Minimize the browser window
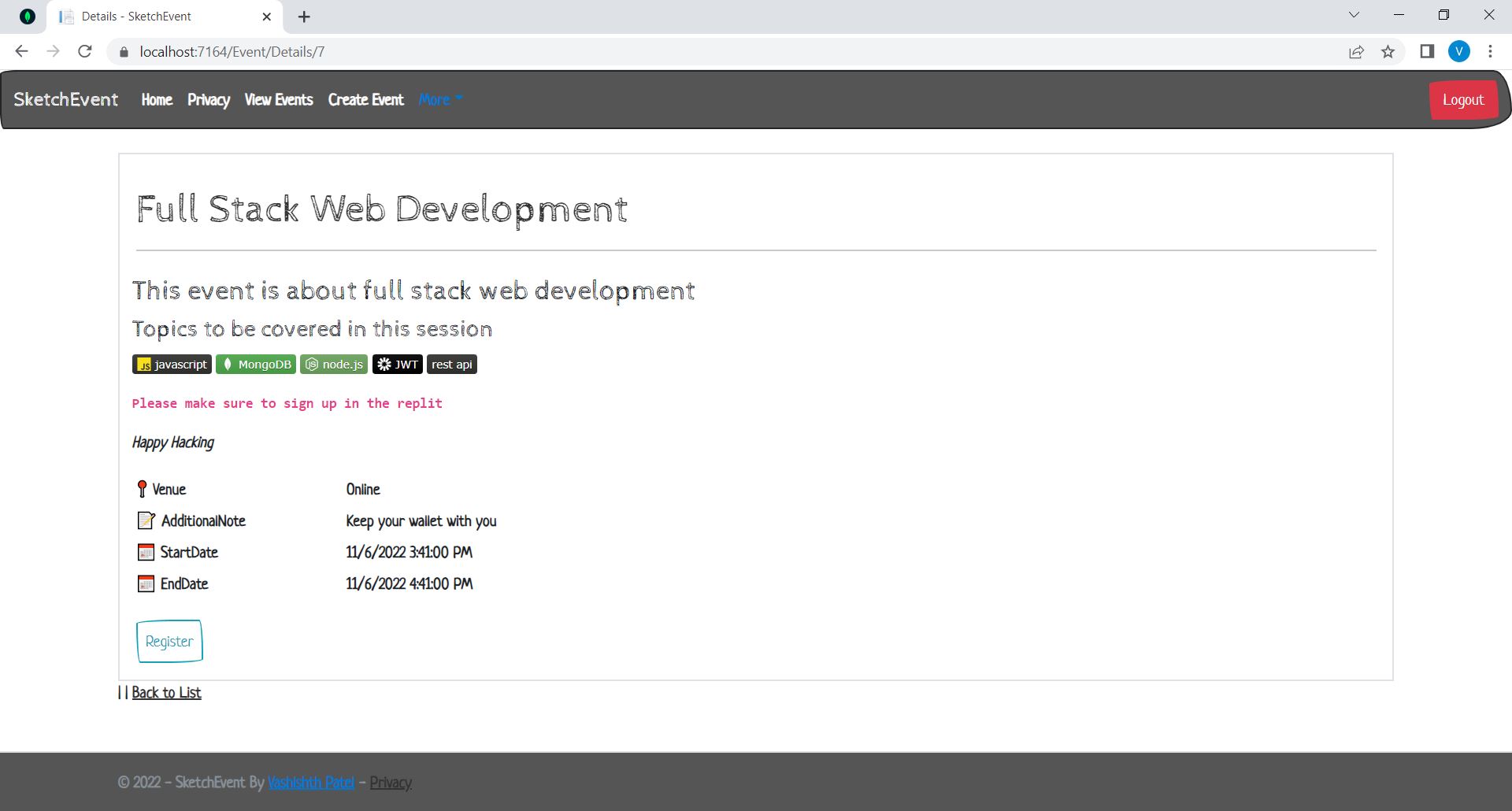Screen dimensions: 1512x811 click(1399, 15)
